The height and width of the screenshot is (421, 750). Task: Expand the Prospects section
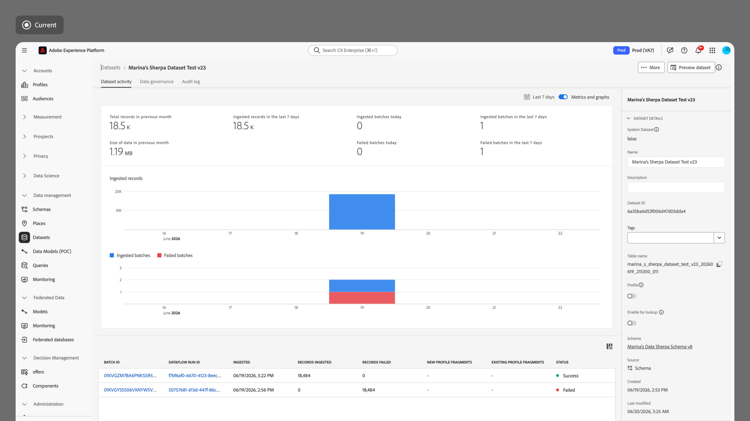click(24, 136)
